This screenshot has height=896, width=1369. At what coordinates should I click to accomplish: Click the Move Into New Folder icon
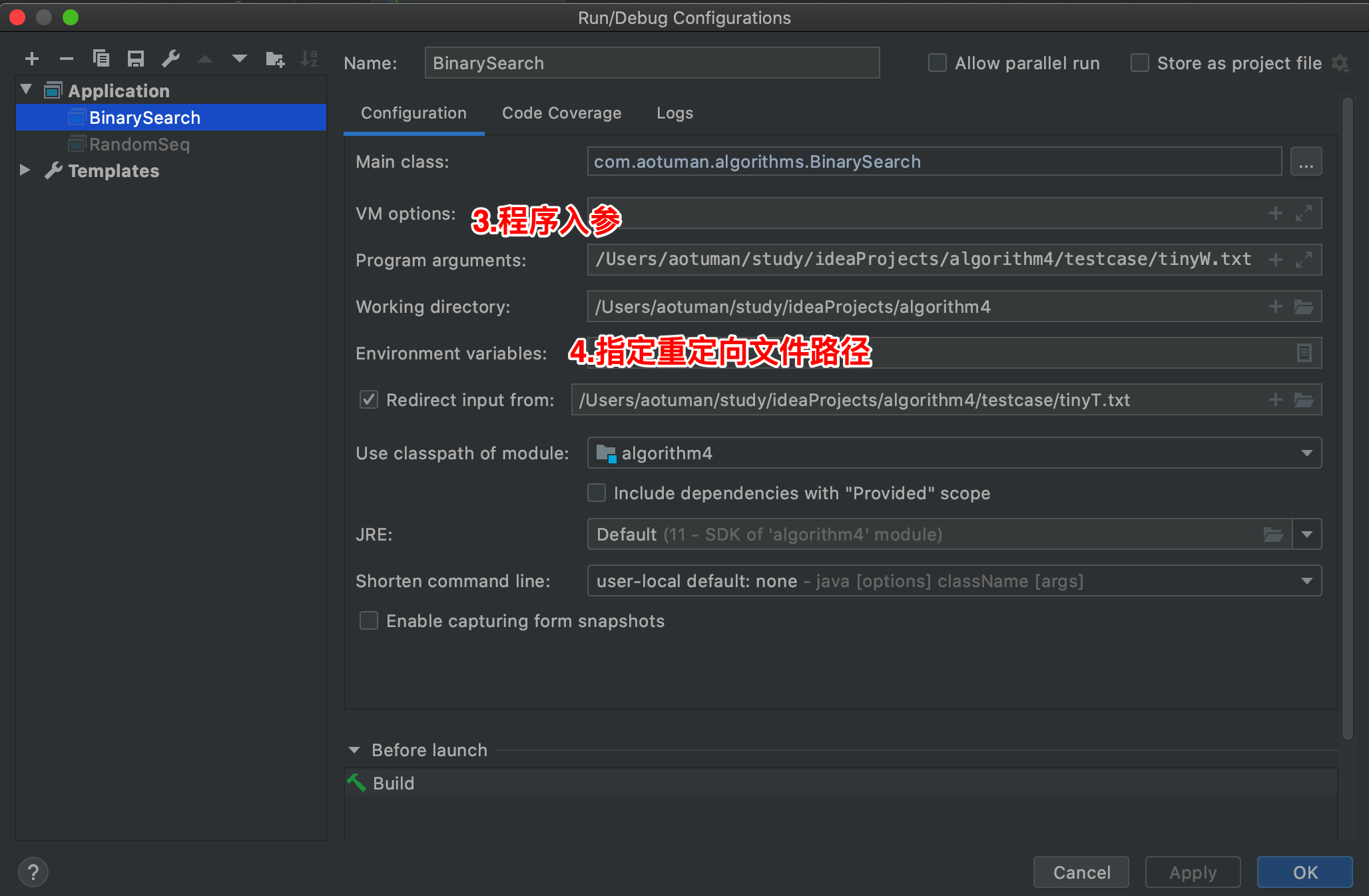pos(275,59)
